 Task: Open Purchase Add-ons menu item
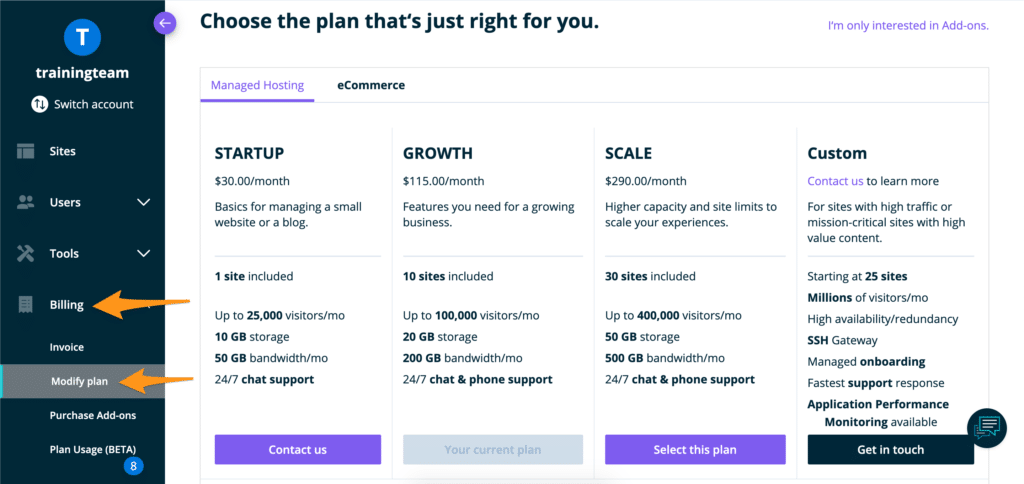point(93,415)
